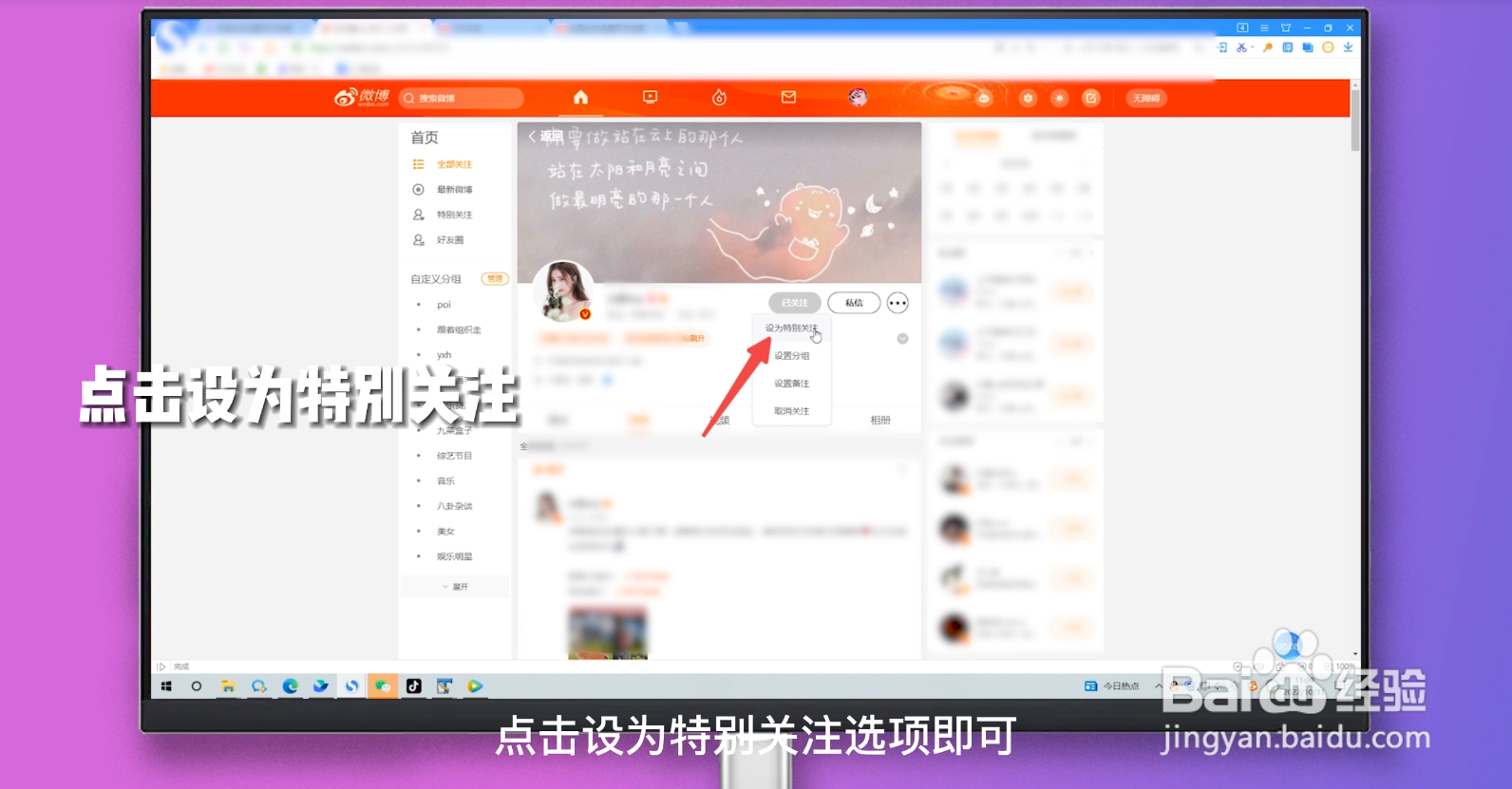Open the browser skin shirt icon
Image resolution: width=1512 pixels, height=789 pixels.
pos(1286,28)
